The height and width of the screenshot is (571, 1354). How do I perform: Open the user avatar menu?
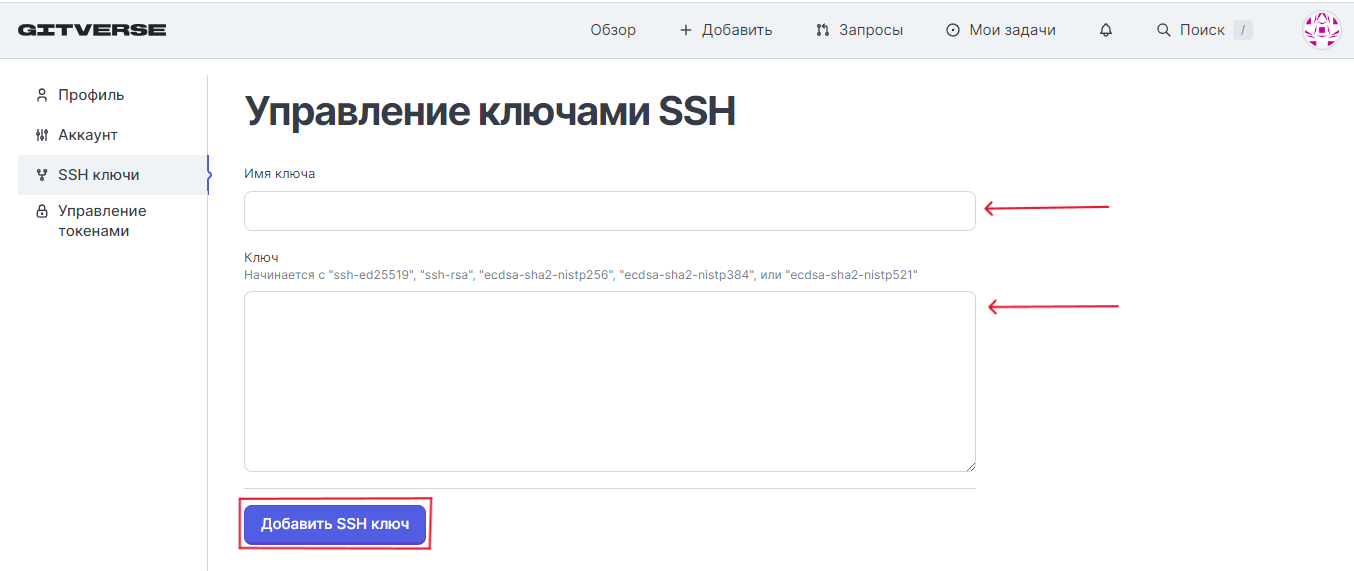(1321, 30)
